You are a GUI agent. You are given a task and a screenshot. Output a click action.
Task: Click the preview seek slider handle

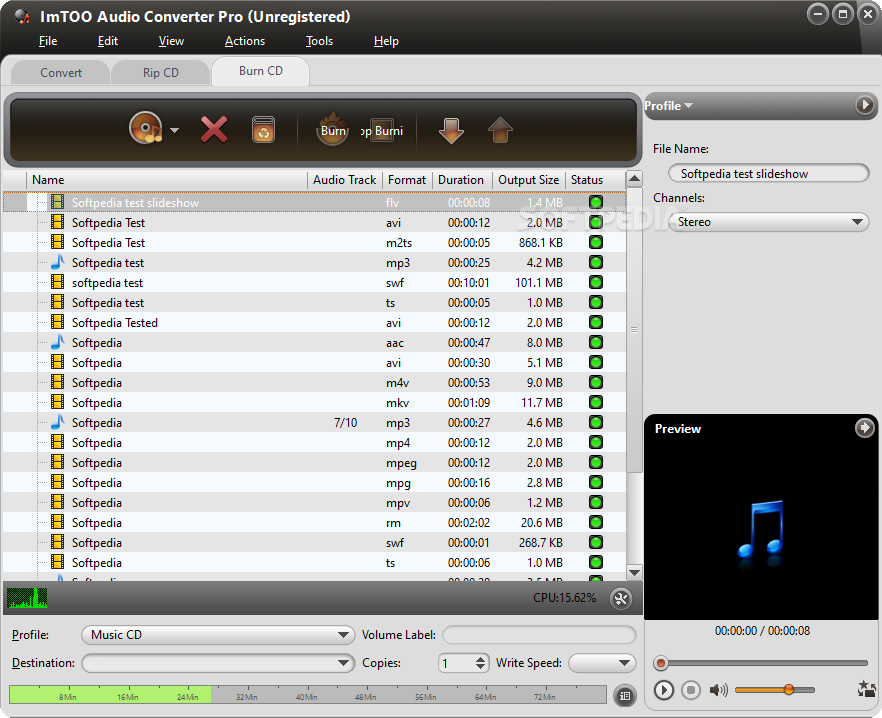click(x=661, y=663)
